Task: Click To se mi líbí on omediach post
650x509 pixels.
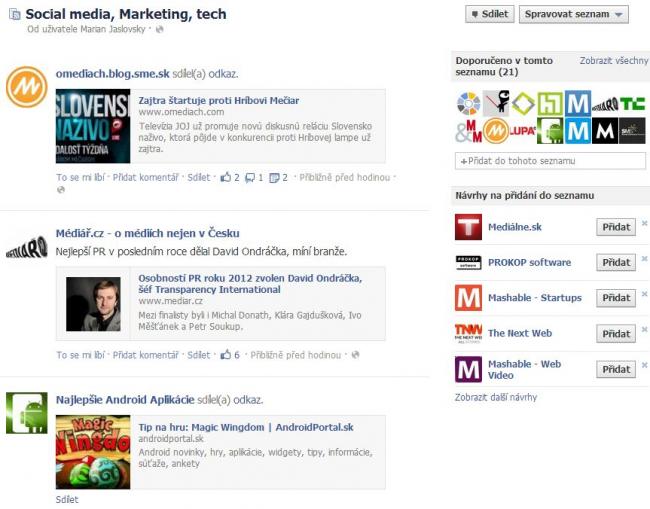Action: (x=80, y=177)
